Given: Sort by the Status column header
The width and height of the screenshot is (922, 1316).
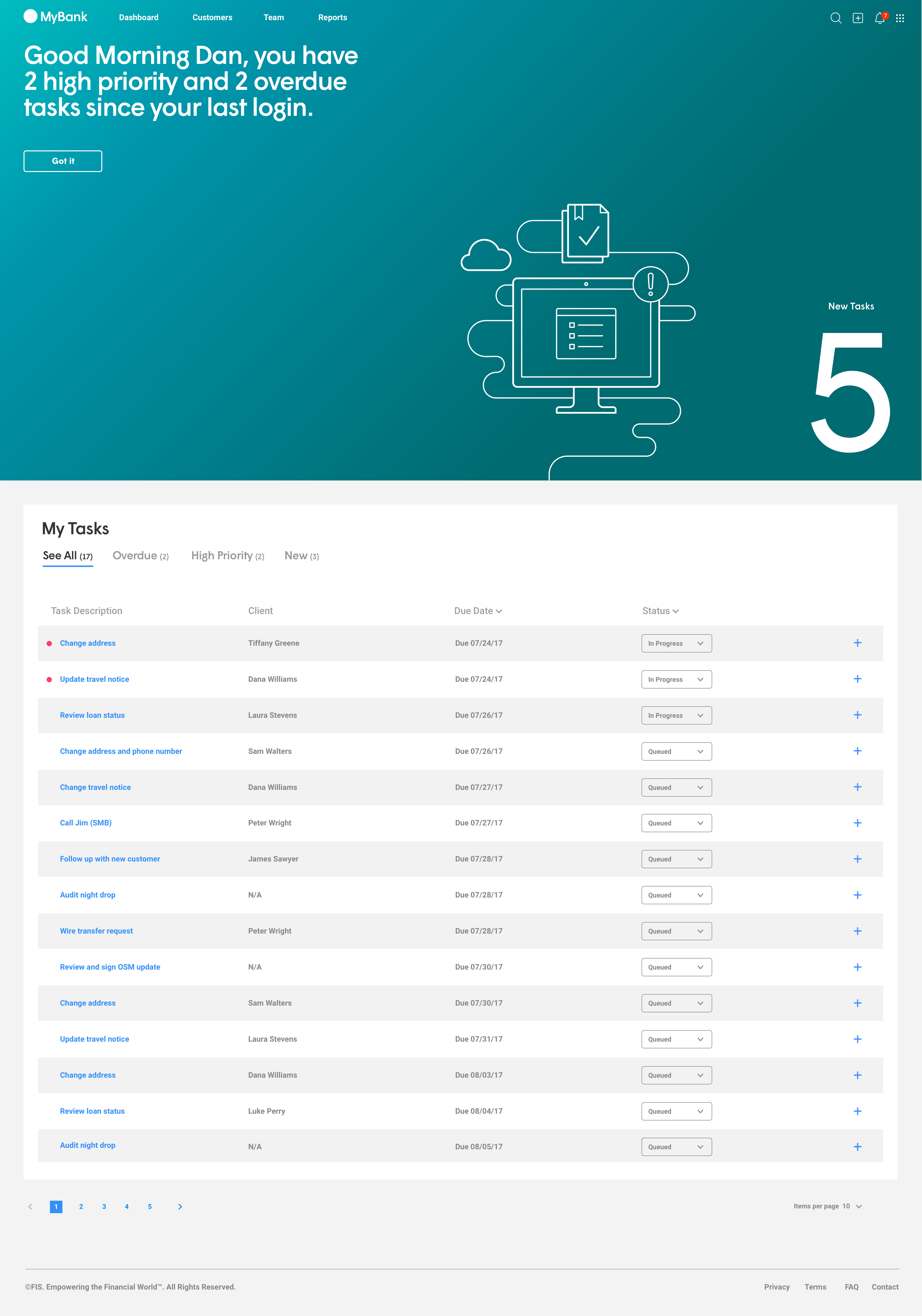Looking at the screenshot, I should pyautogui.click(x=660, y=611).
